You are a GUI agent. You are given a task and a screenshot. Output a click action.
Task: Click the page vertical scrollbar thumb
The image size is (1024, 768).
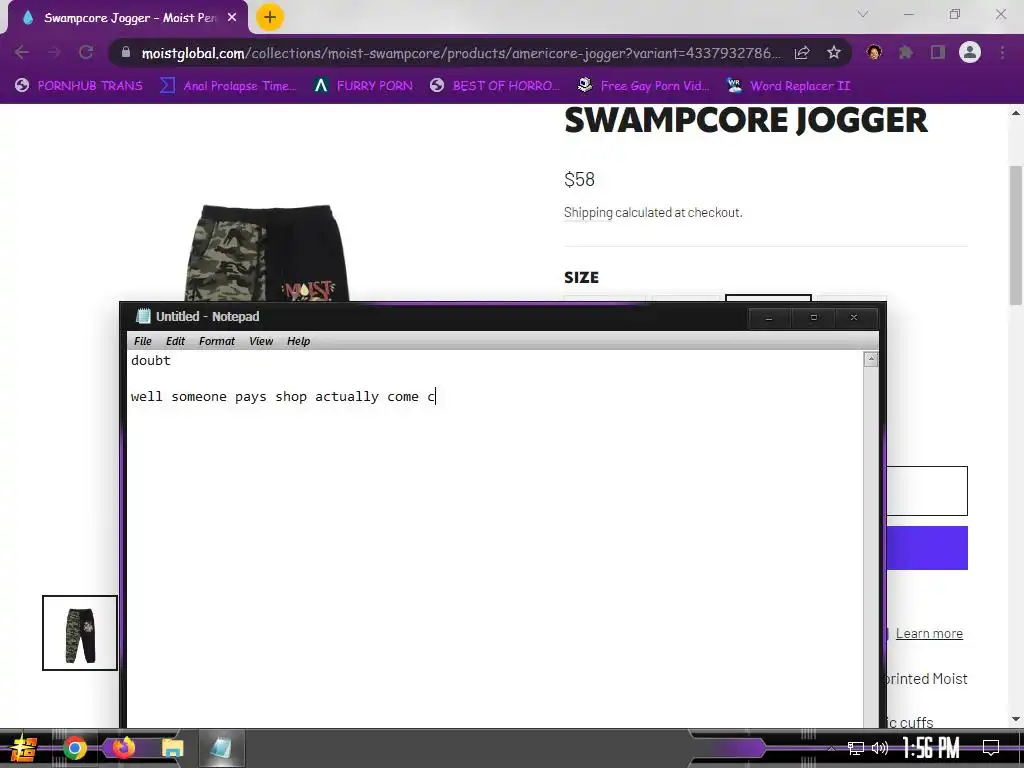click(1016, 235)
